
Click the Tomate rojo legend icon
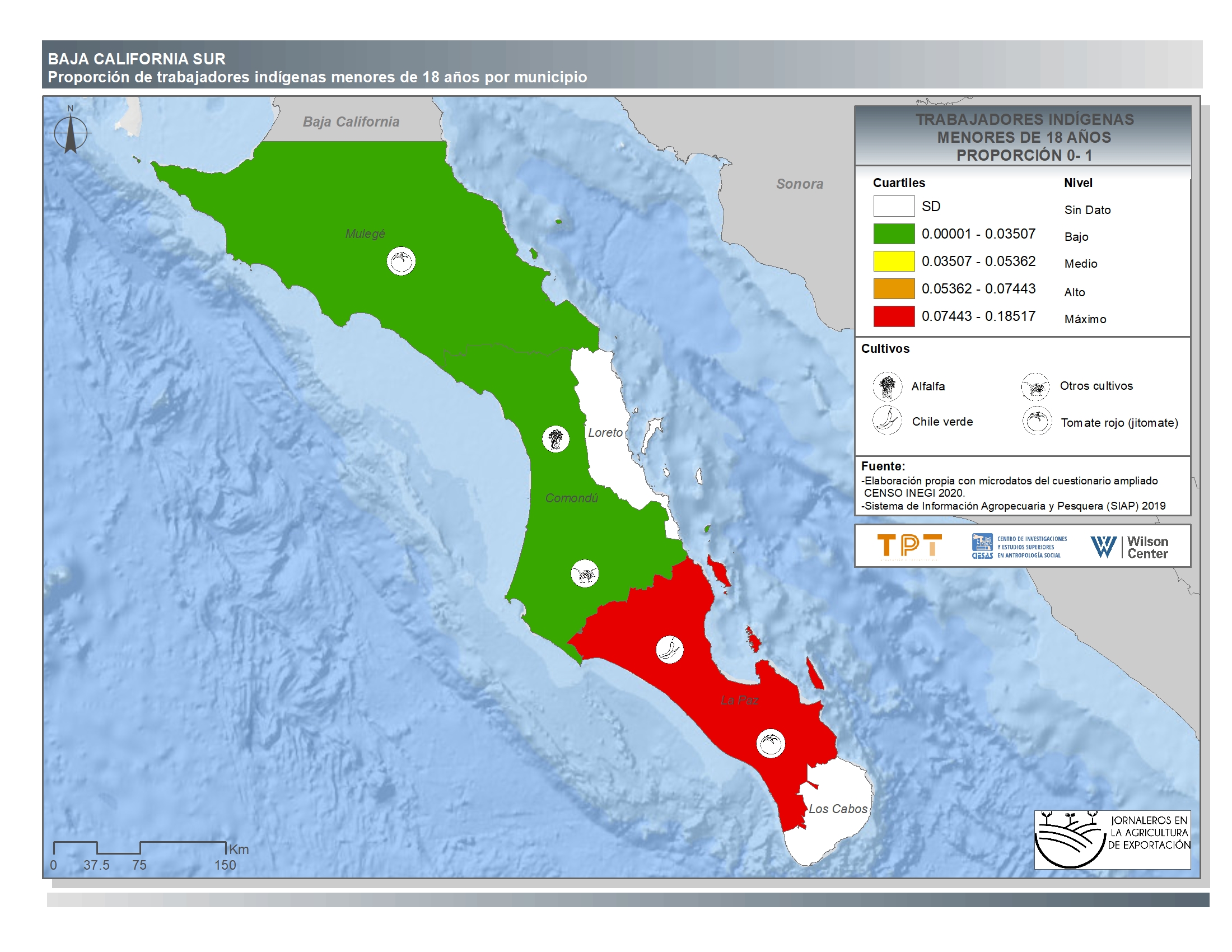click(x=1037, y=421)
